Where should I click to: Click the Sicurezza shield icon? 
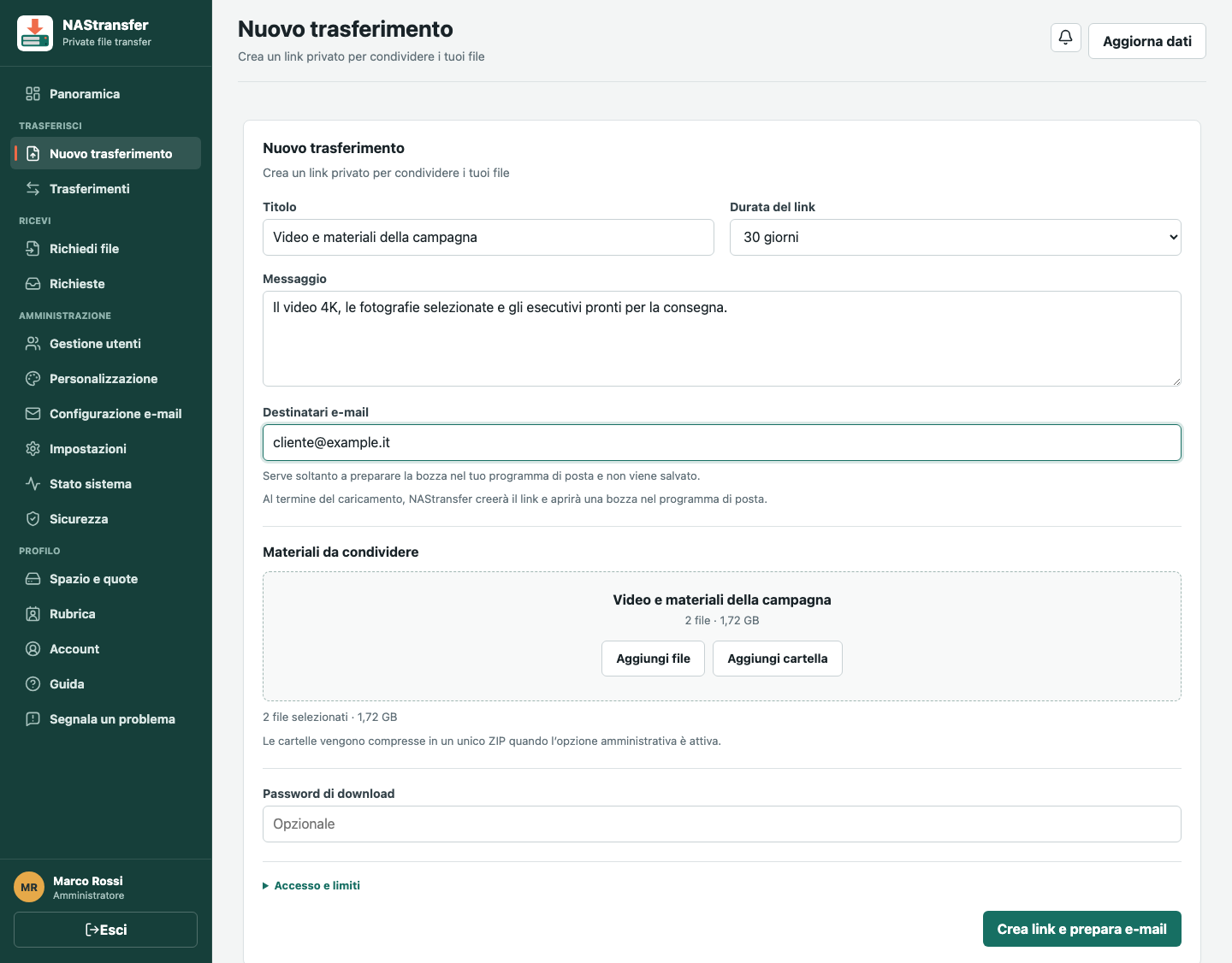click(33, 519)
